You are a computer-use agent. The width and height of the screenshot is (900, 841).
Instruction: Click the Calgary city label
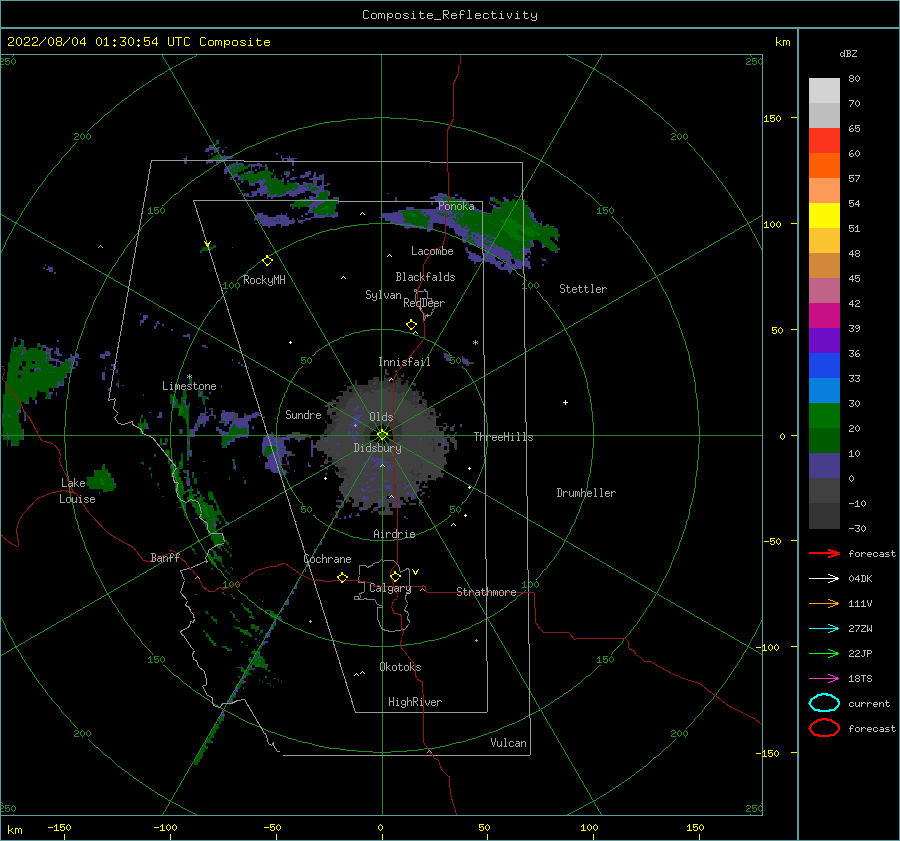point(390,588)
